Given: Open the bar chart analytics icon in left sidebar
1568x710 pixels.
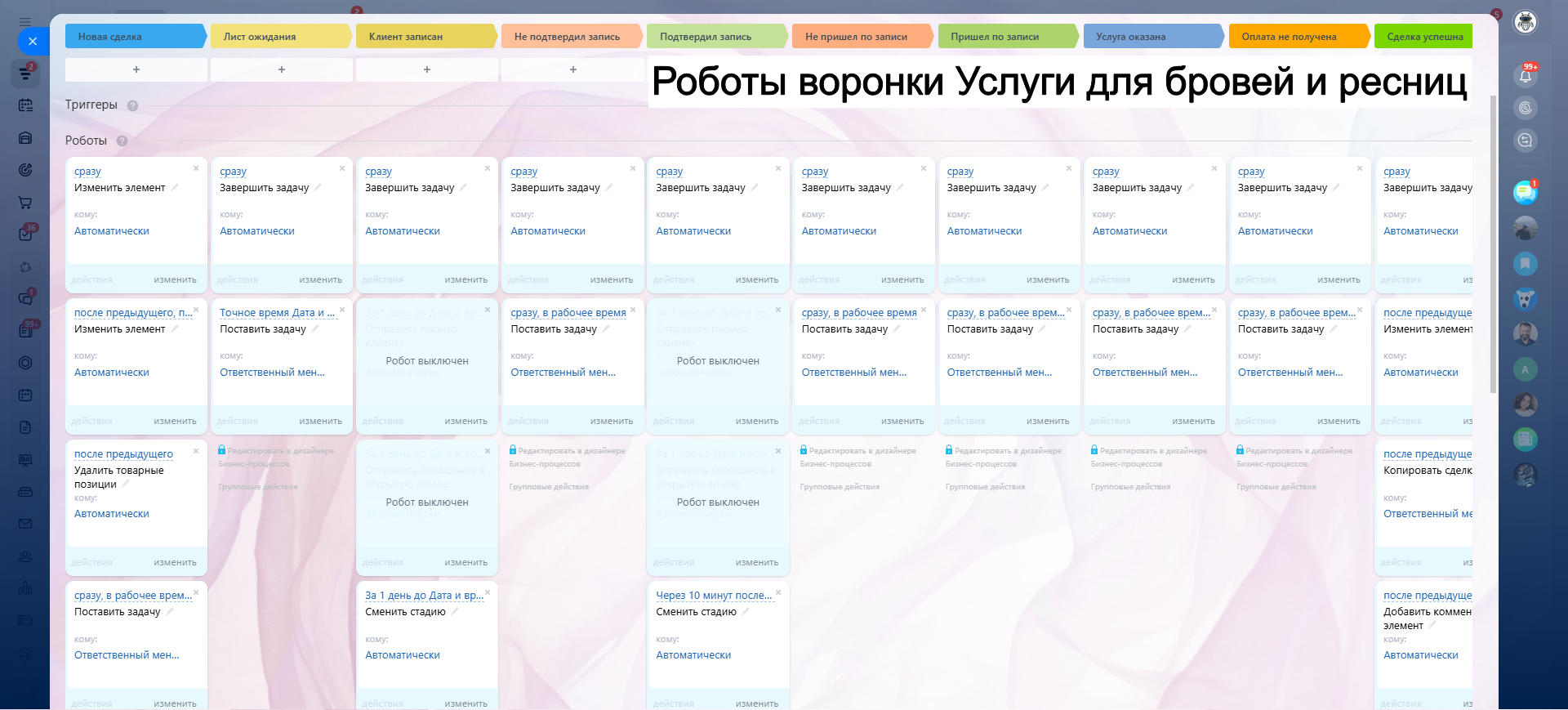Looking at the screenshot, I should [25, 588].
